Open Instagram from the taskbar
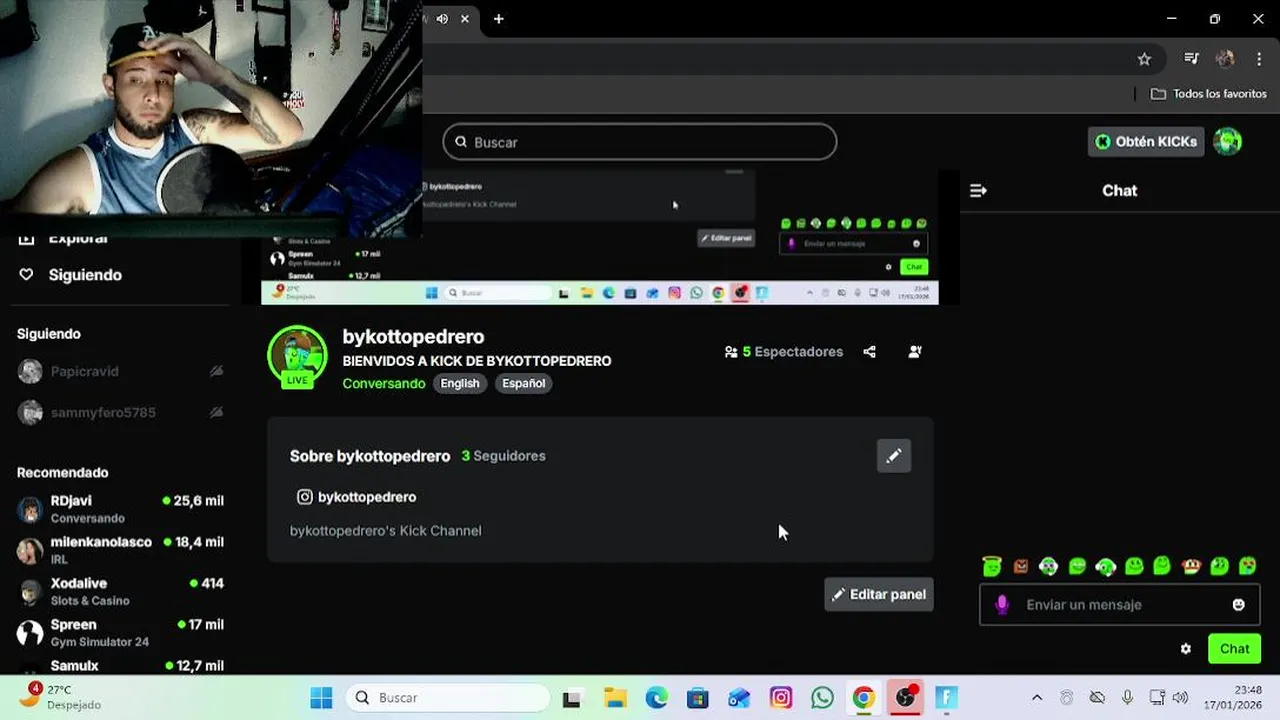The image size is (1280, 720). (x=781, y=698)
